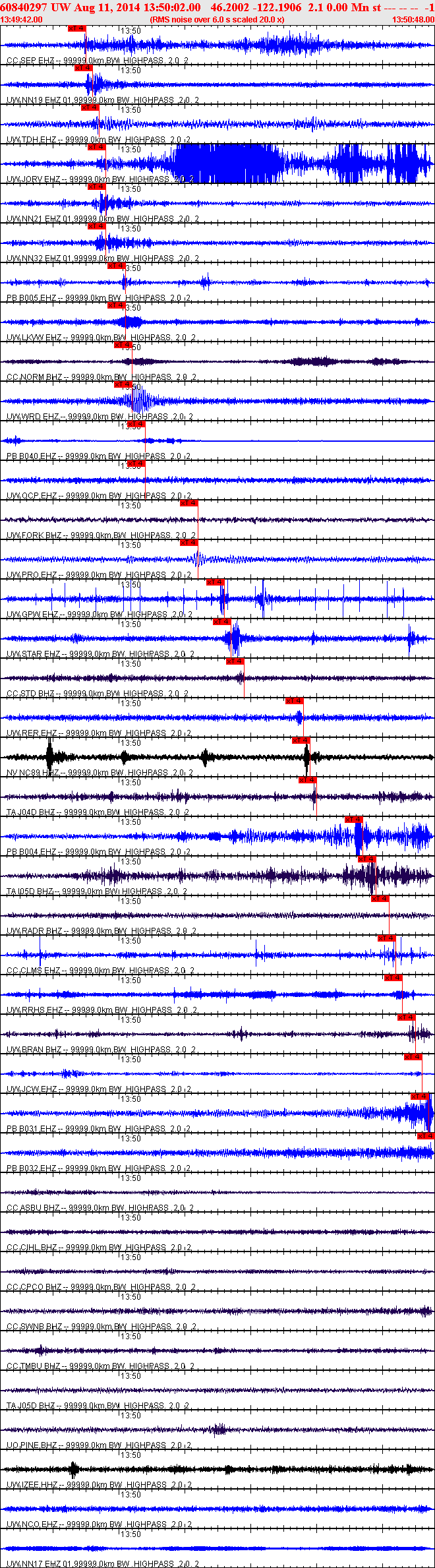The width and height of the screenshot is (435, 1568).
Task: Click the pick flag on PB.B004 trace
Action: click(x=353, y=820)
